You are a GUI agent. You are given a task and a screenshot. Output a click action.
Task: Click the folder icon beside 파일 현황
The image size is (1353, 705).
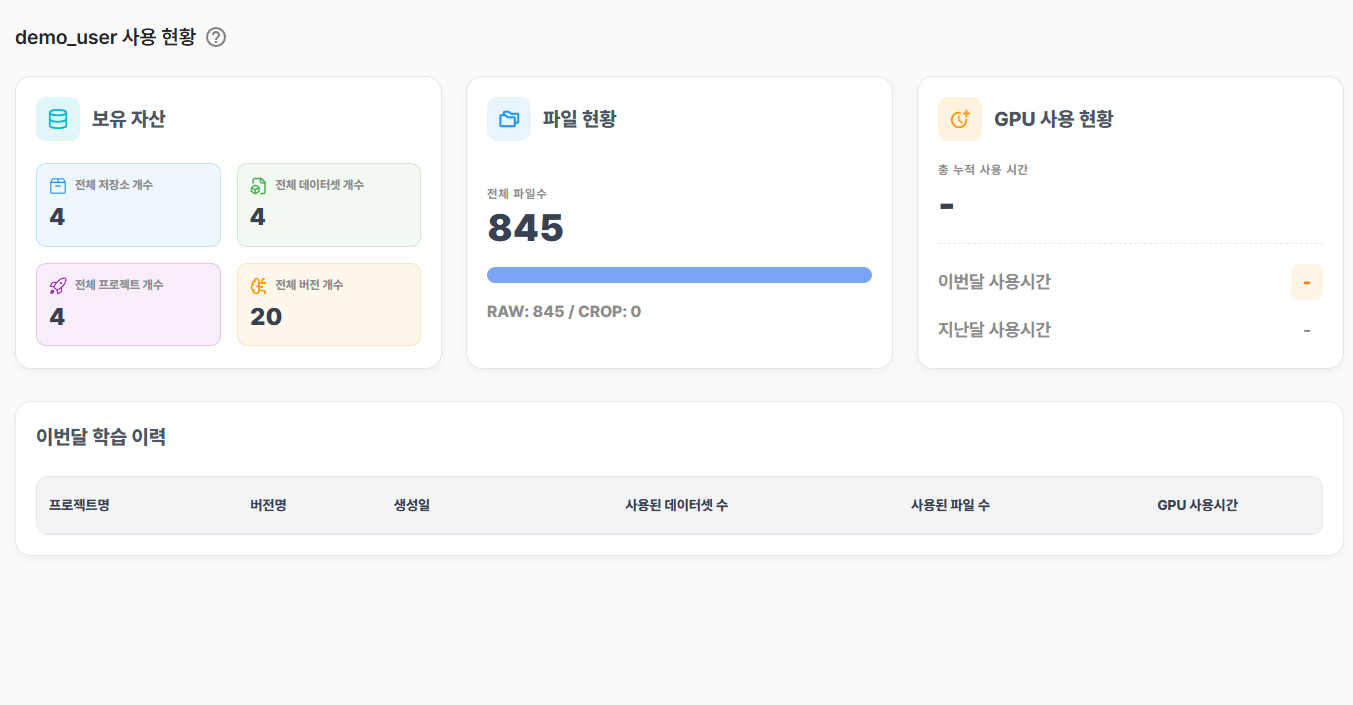tap(509, 119)
